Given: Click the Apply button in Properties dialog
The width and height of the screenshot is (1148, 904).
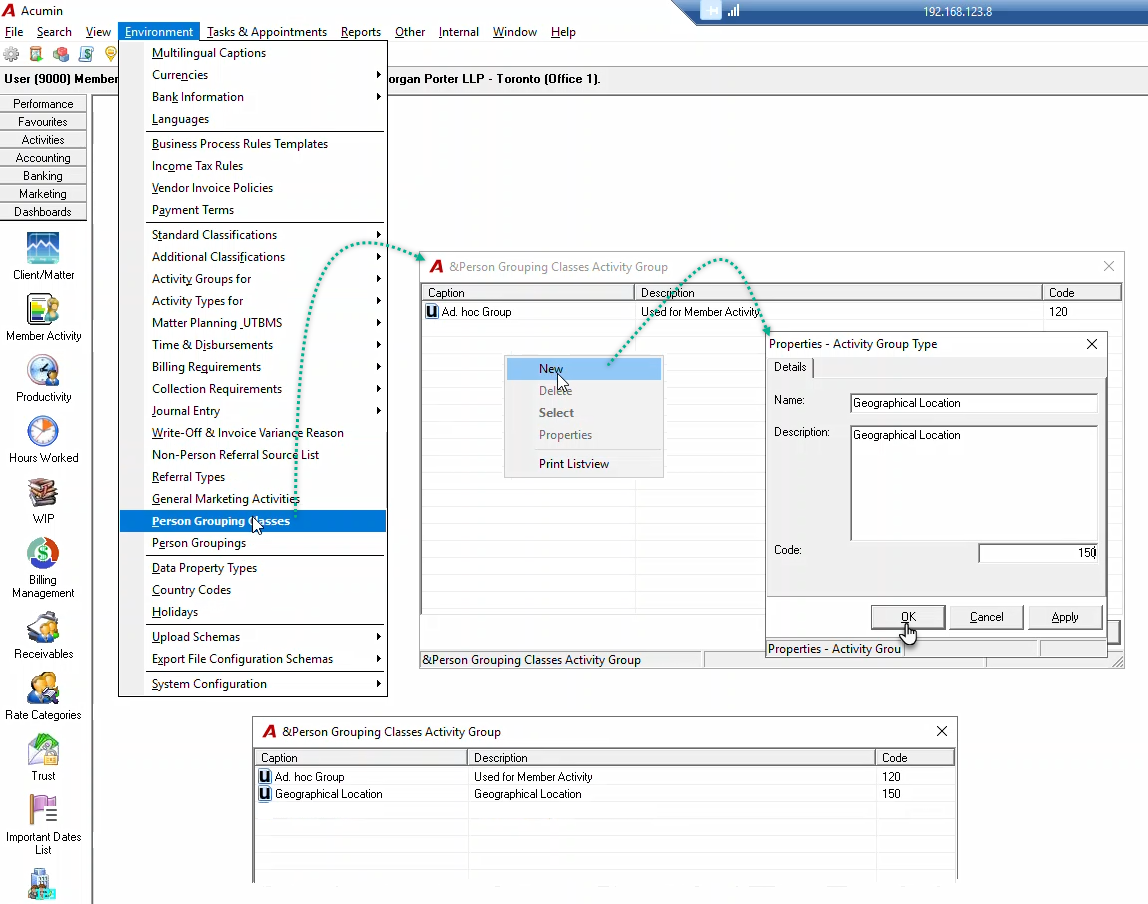Looking at the screenshot, I should pyautogui.click(x=1065, y=617).
